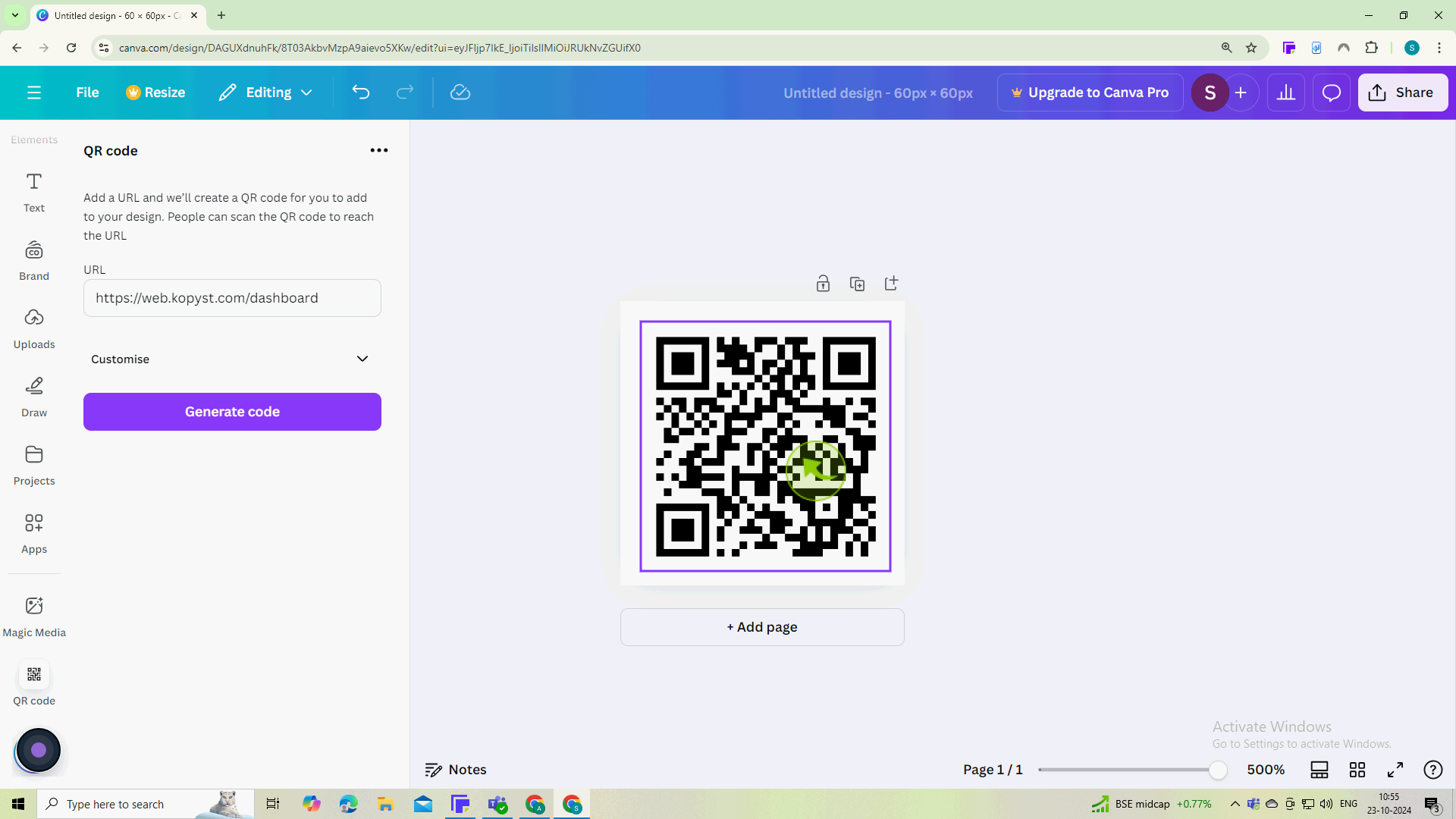Screen dimensions: 1456x819
Task: Expand the Customise section
Action: pos(232,359)
